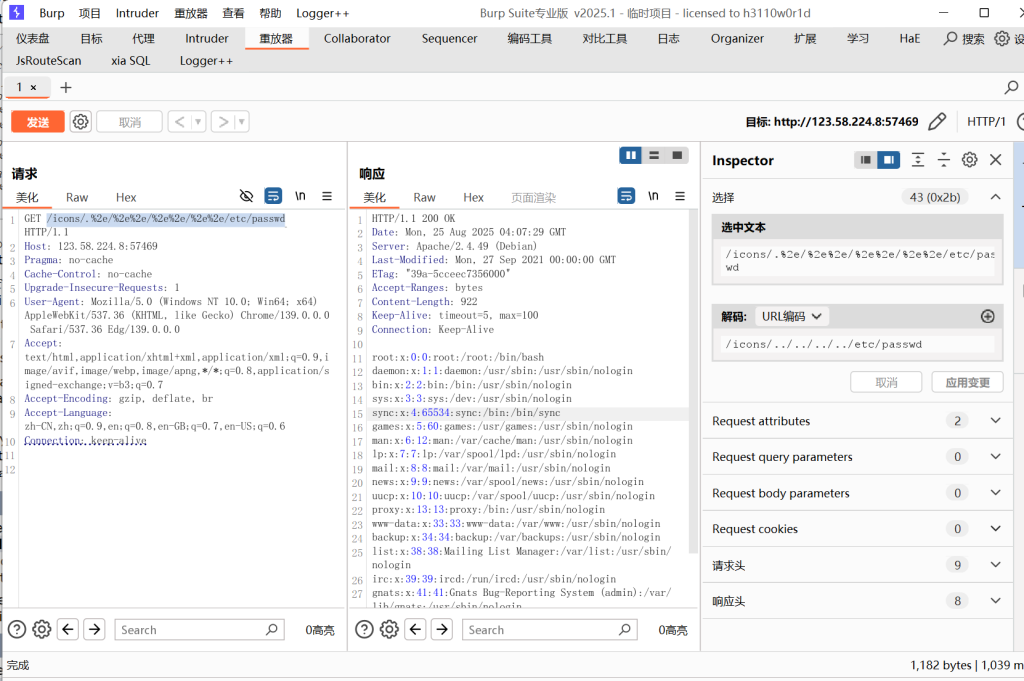Screen dimensions: 1024x681
Task: Switch to the xia SQL tab
Action: click(x=130, y=61)
